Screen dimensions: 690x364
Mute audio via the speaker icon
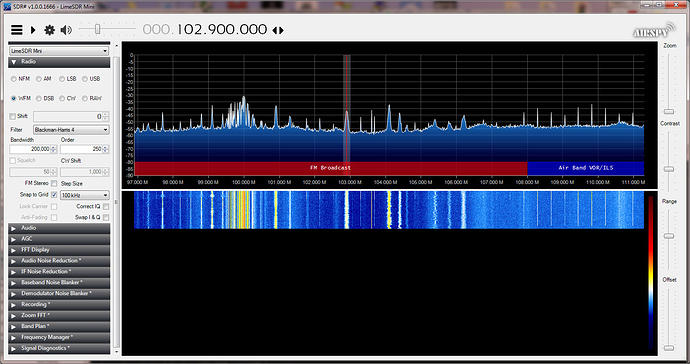click(66, 30)
